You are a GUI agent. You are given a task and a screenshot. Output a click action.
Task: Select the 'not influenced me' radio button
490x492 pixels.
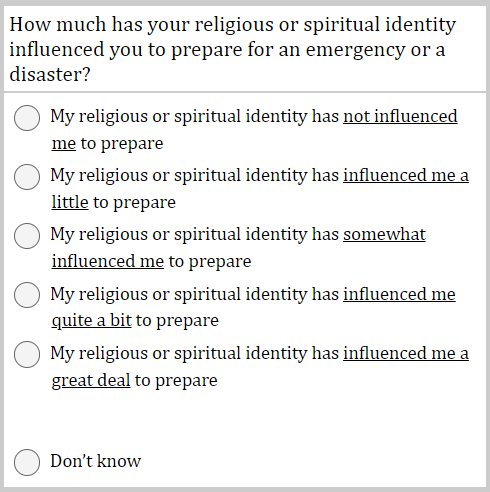point(27,118)
